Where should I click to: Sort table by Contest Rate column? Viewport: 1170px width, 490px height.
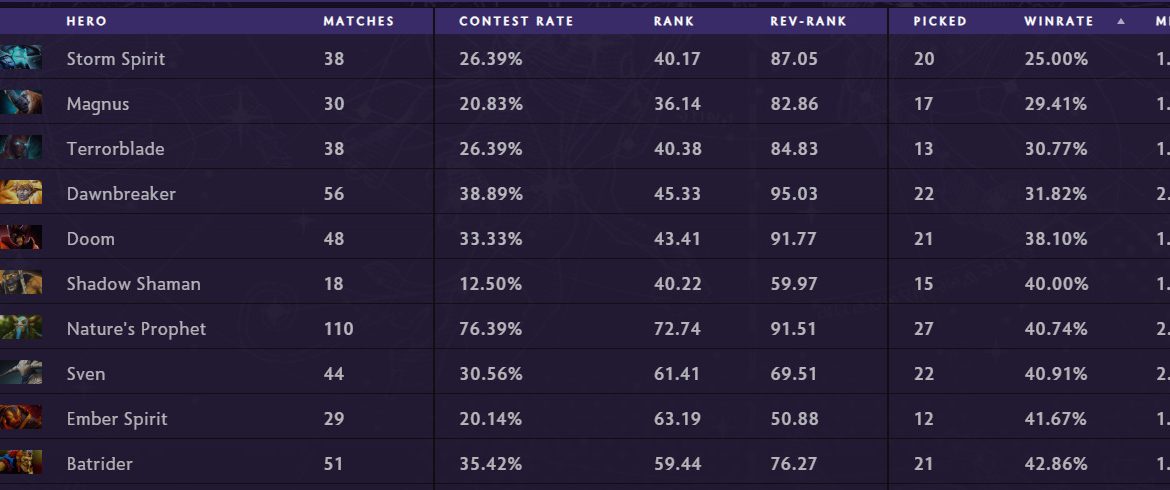pos(516,21)
